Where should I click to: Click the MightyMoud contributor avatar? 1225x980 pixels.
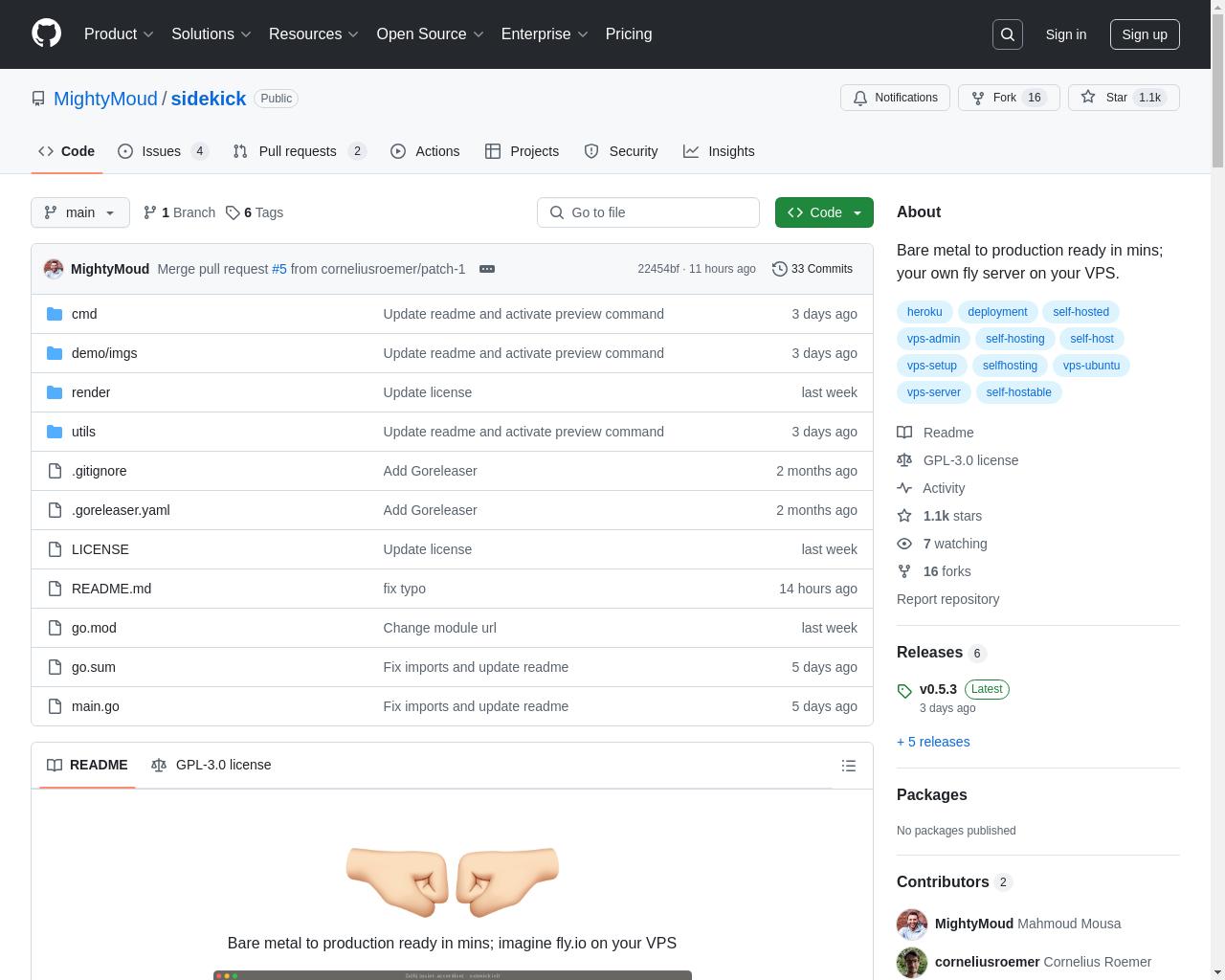click(x=912, y=924)
